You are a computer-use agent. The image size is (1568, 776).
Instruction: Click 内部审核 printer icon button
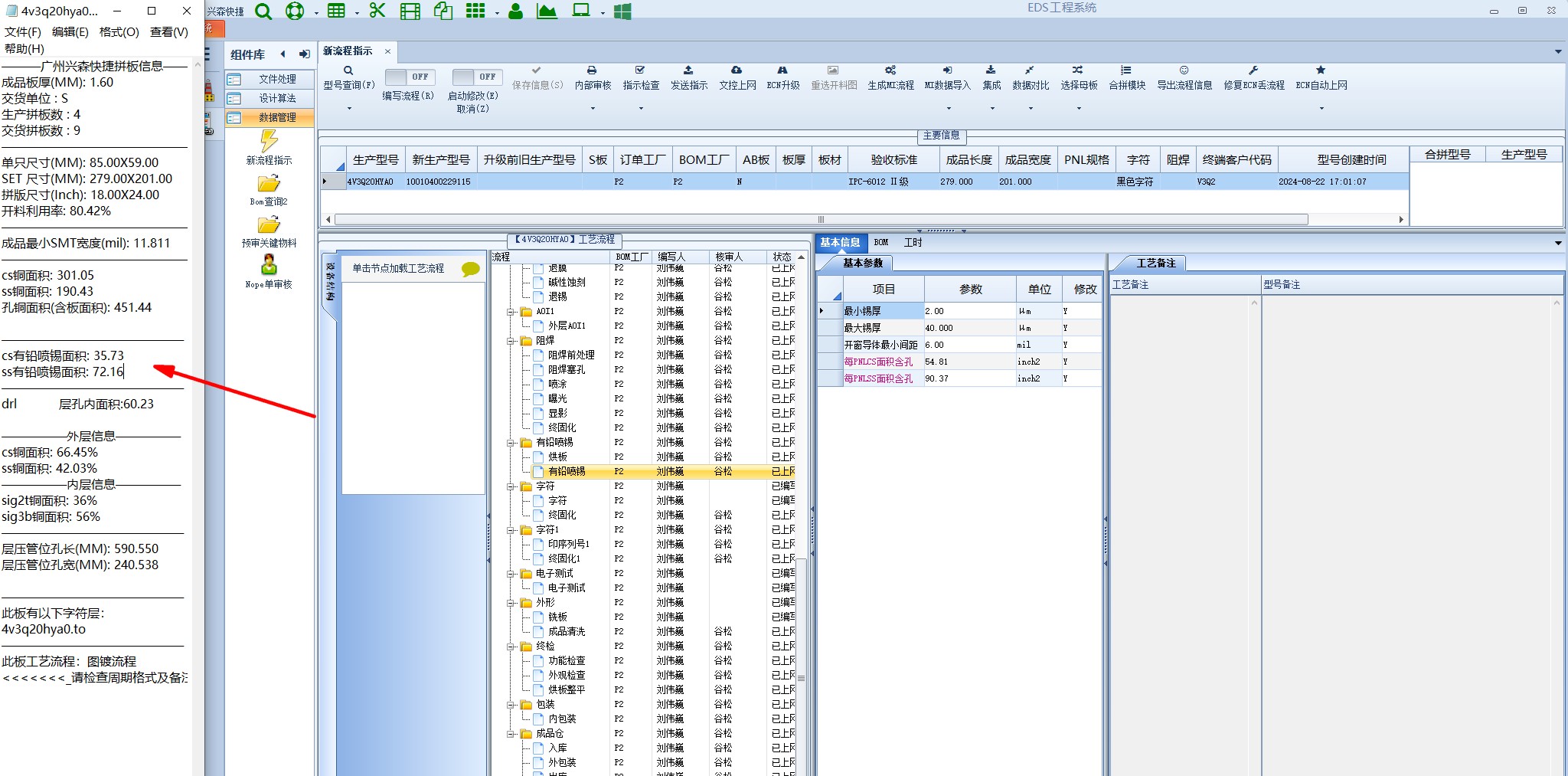593,77
